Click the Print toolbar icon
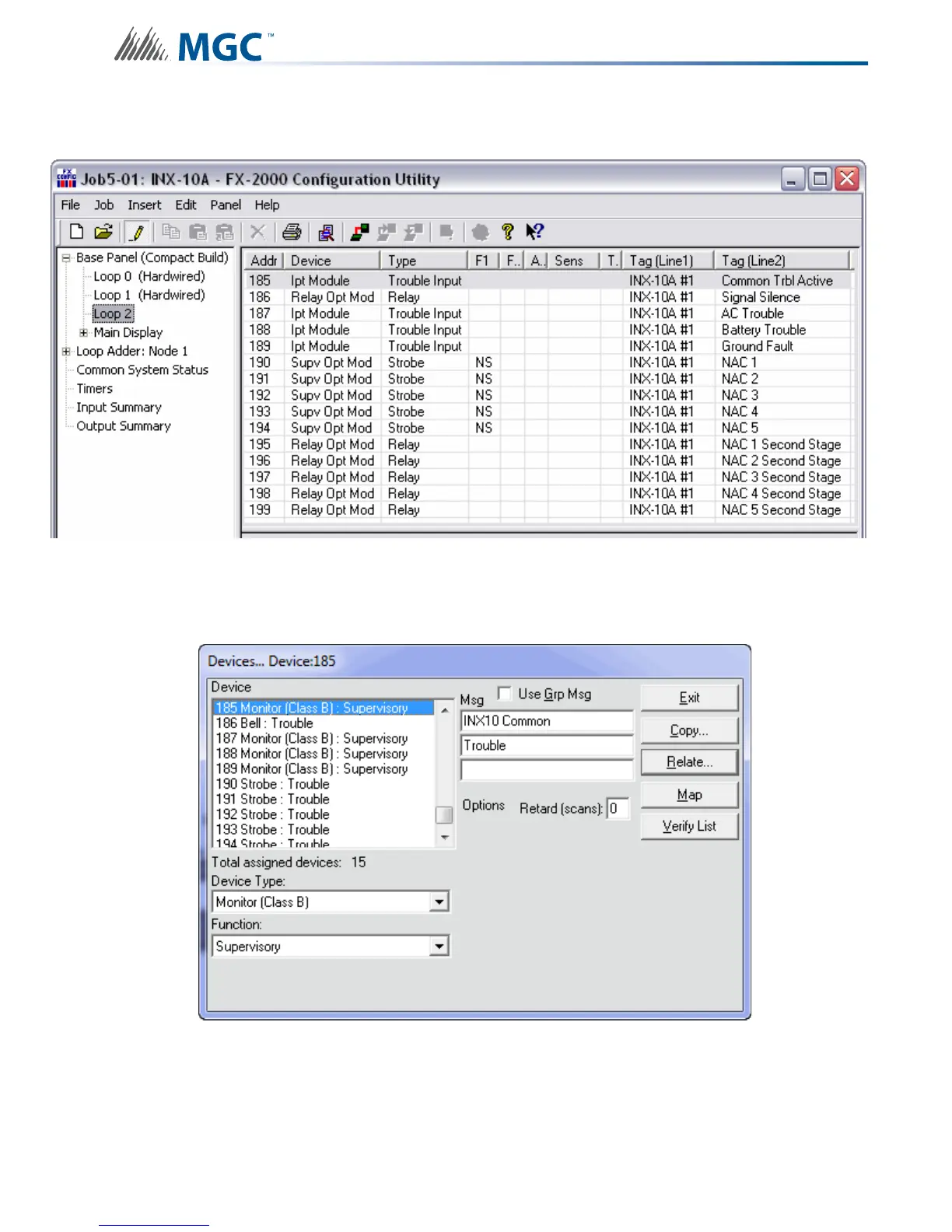952x1232 pixels. (292, 232)
